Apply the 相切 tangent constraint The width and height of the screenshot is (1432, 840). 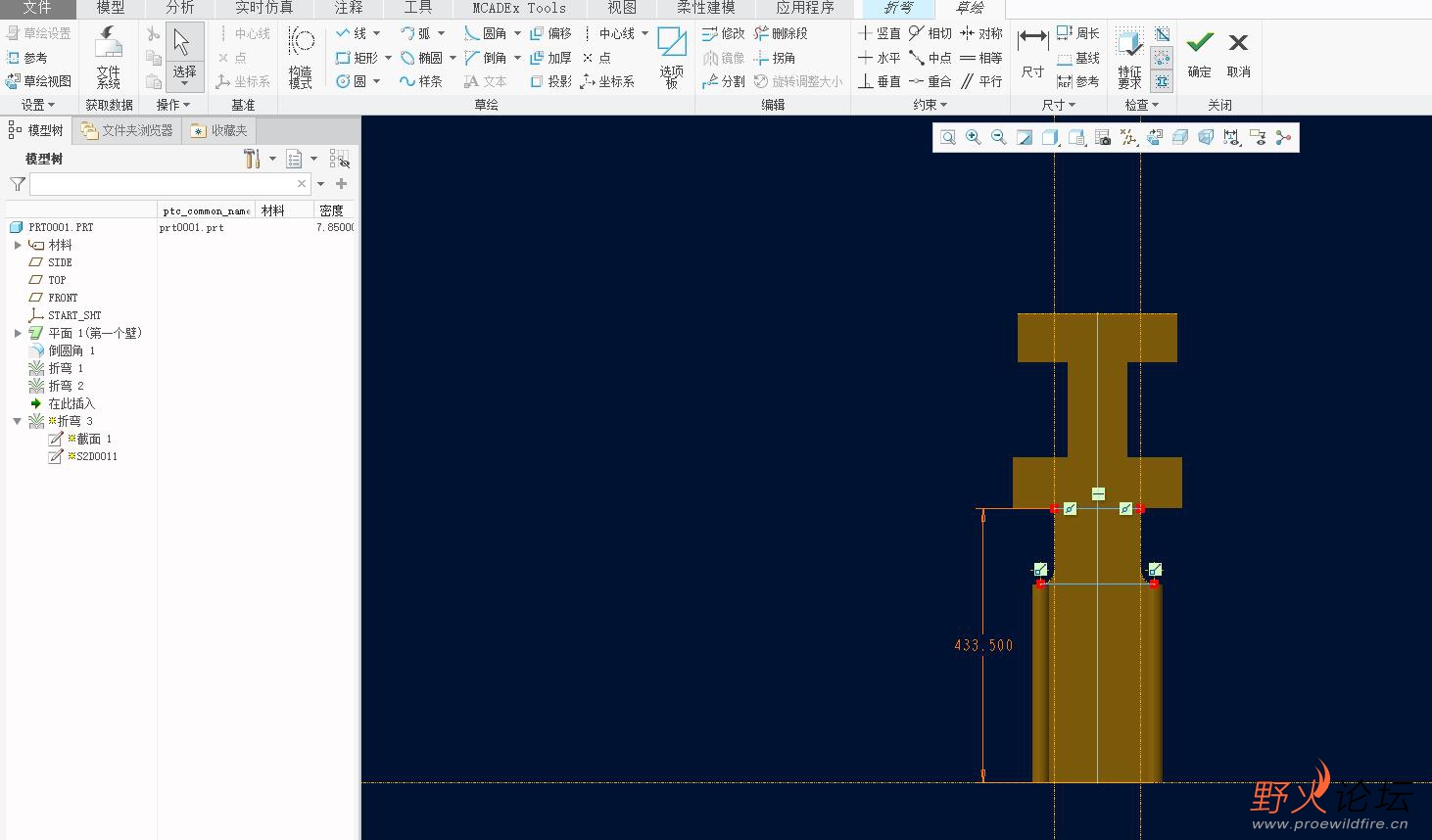pyautogui.click(x=930, y=33)
